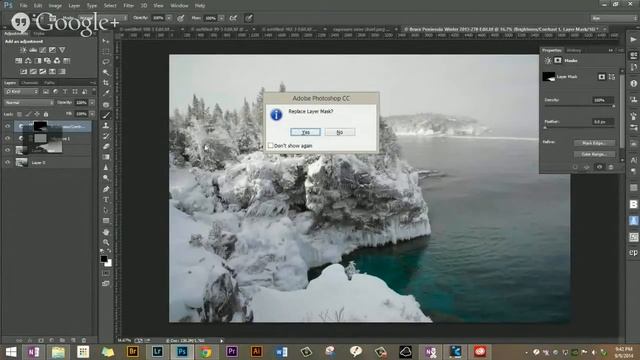The height and width of the screenshot is (360, 640).
Task: Open the layer Fill dropdown arrow
Action: pos(92,114)
